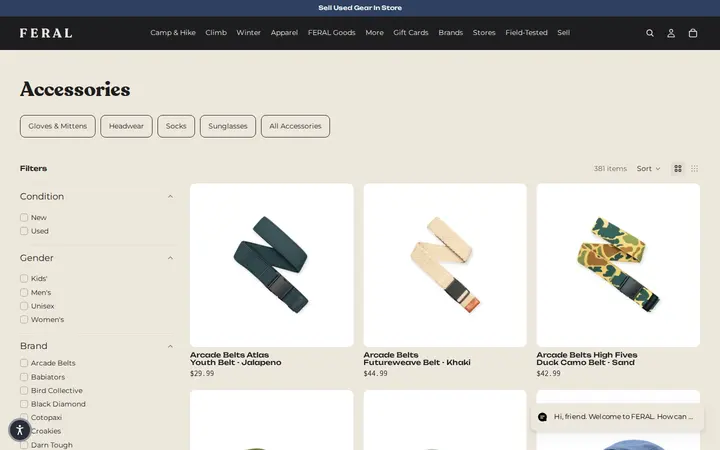View the Jalapeno green belt image
720x450 pixels.
pos(272,265)
